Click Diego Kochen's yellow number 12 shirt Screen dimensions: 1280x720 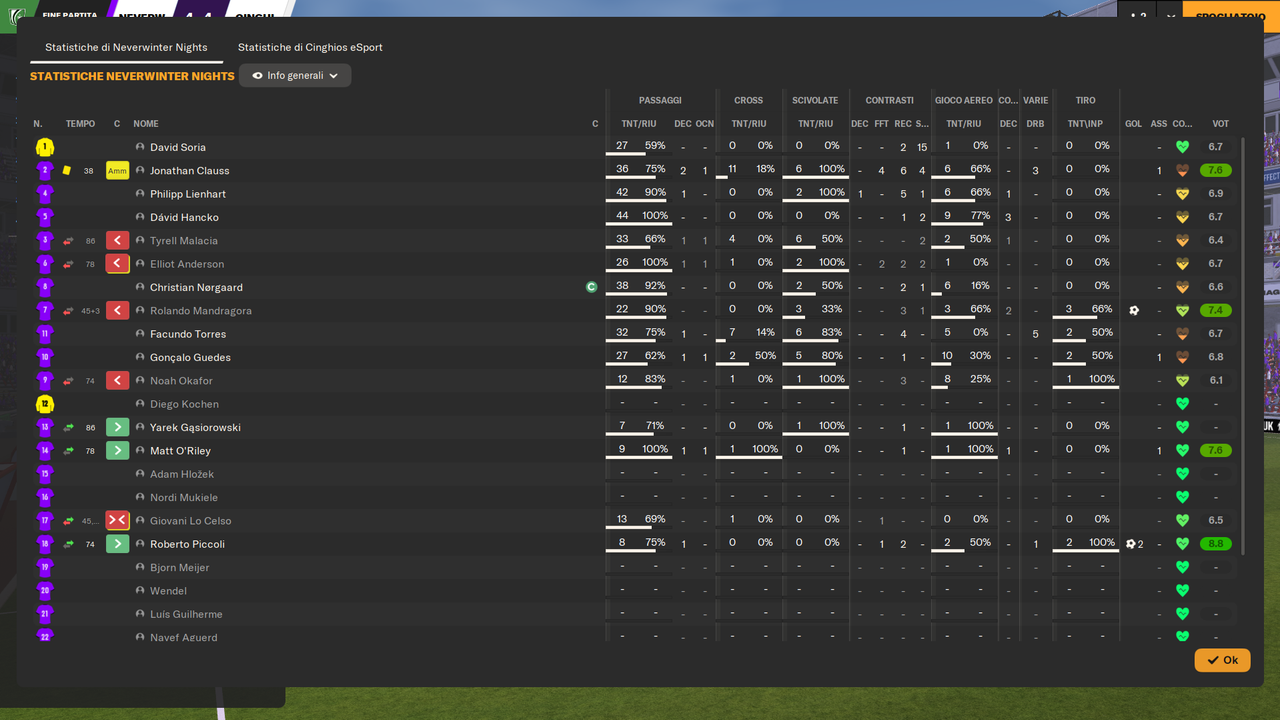(44, 404)
